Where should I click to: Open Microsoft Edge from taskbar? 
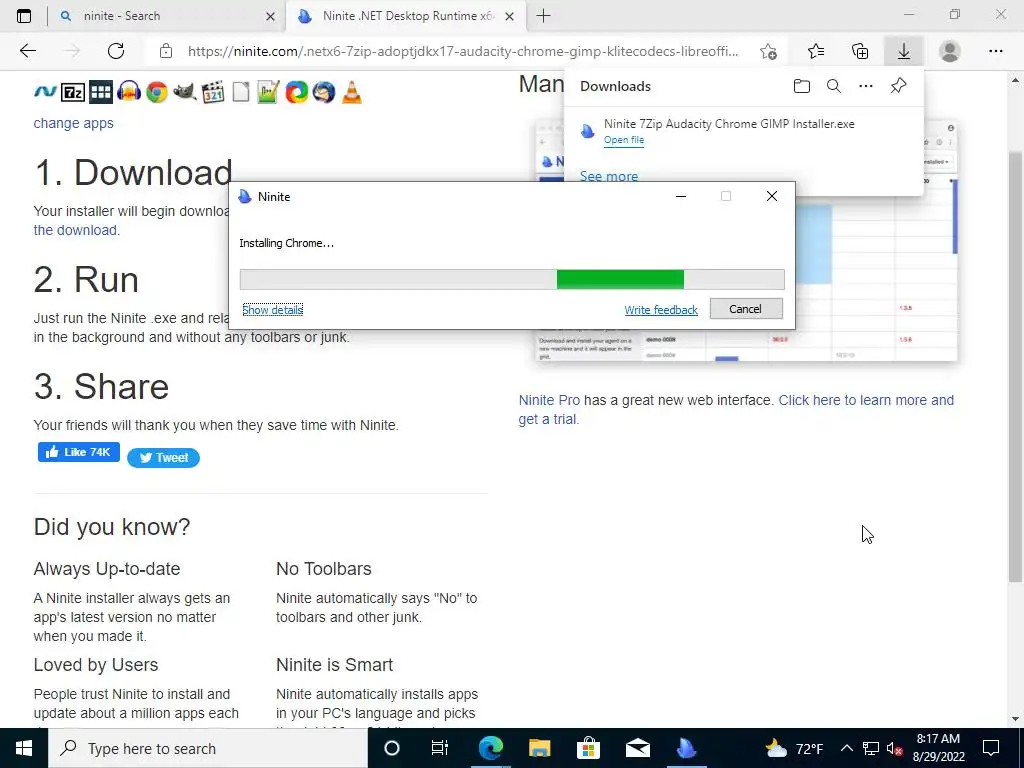click(x=490, y=748)
